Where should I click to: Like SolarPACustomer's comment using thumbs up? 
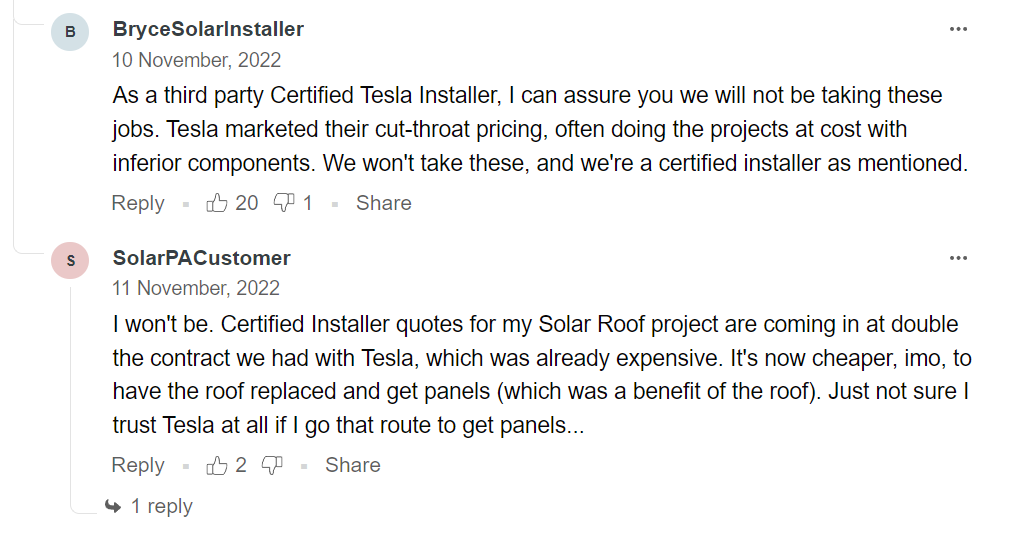click(217, 465)
